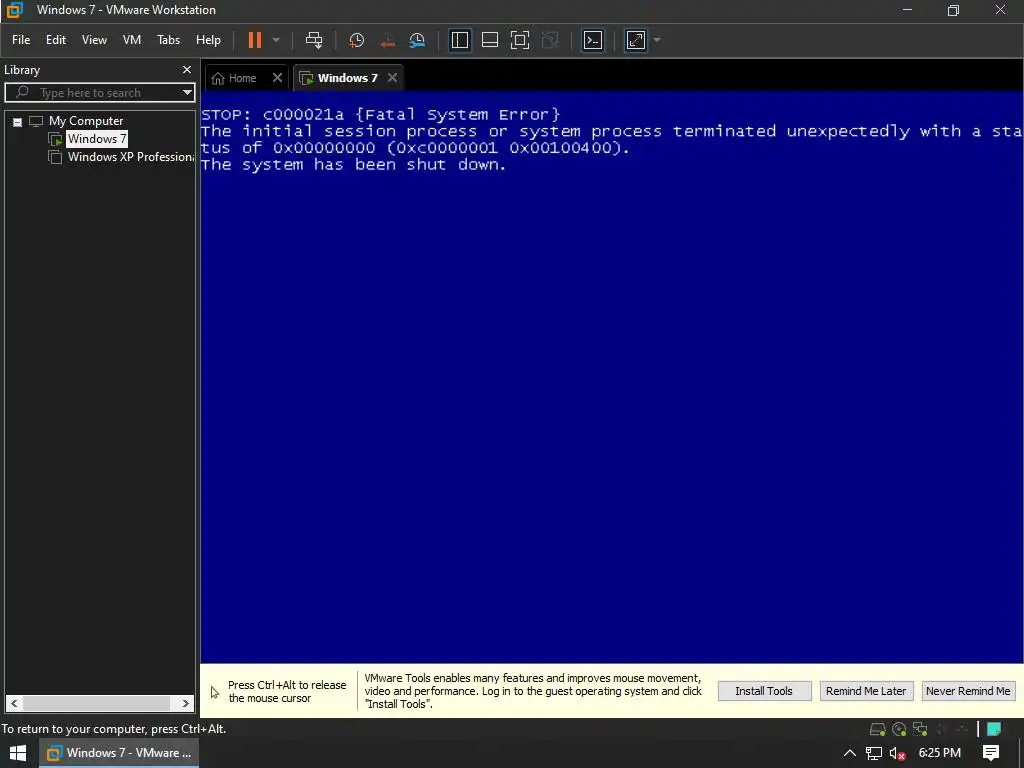Select My Computer in the library
Viewport: 1024px width, 768px height.
86,121
